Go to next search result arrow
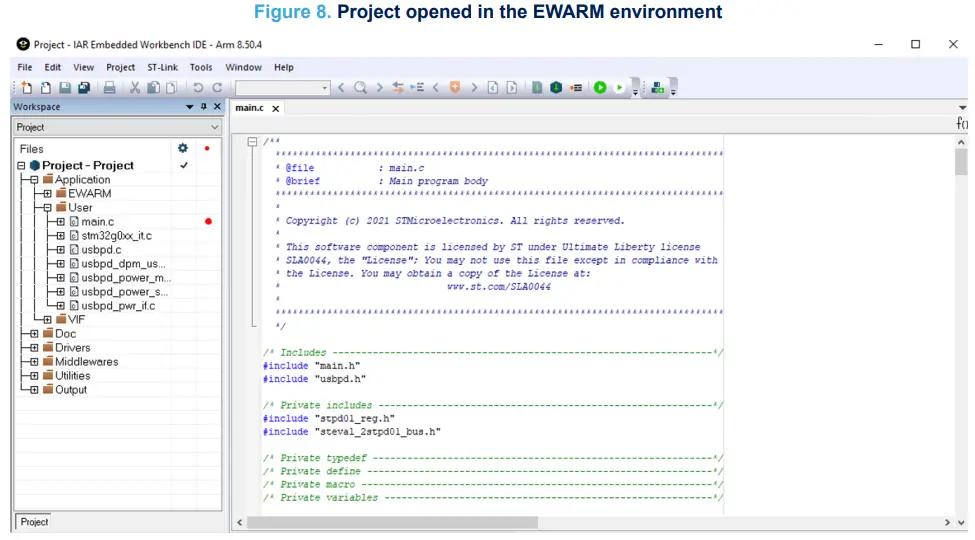Viewport: 975px width, 540px height. (x=379, y=88)
